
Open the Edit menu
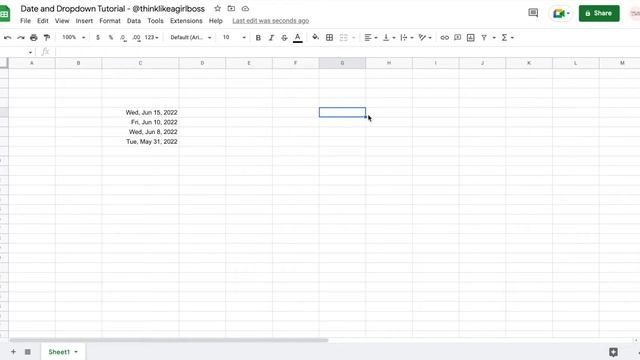pos(42,21)
